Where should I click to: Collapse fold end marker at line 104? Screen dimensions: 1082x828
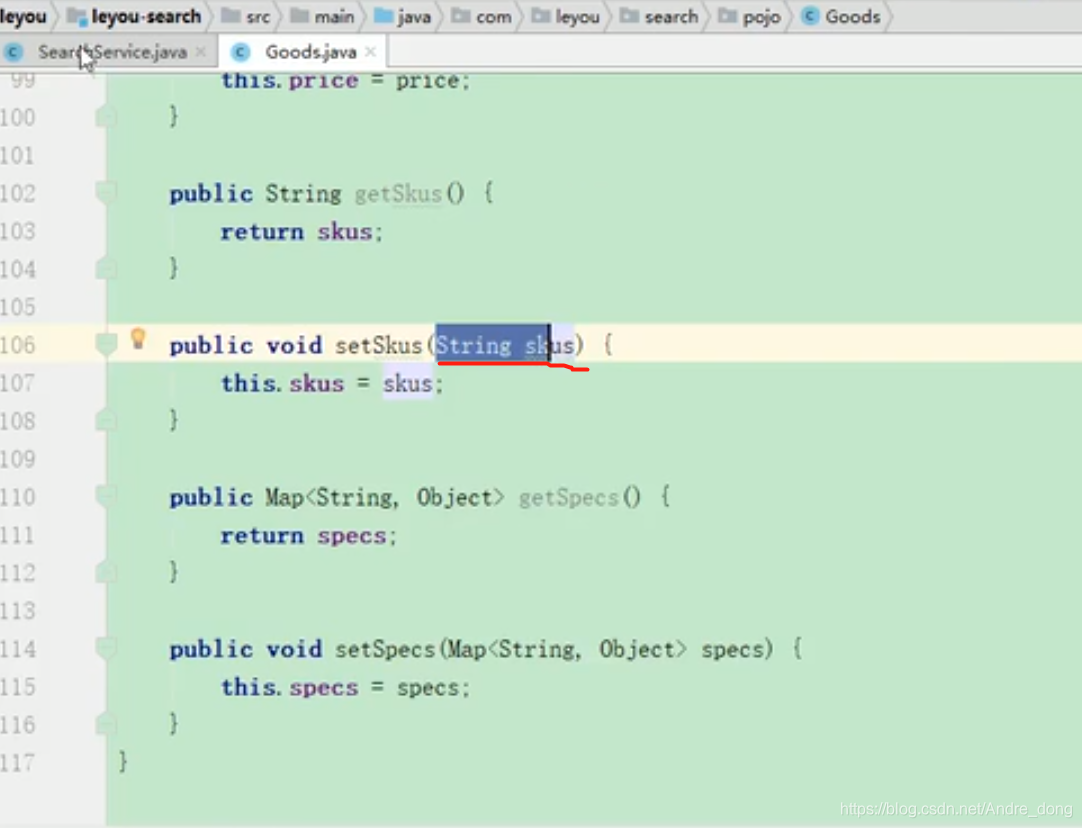click(106, 268)
